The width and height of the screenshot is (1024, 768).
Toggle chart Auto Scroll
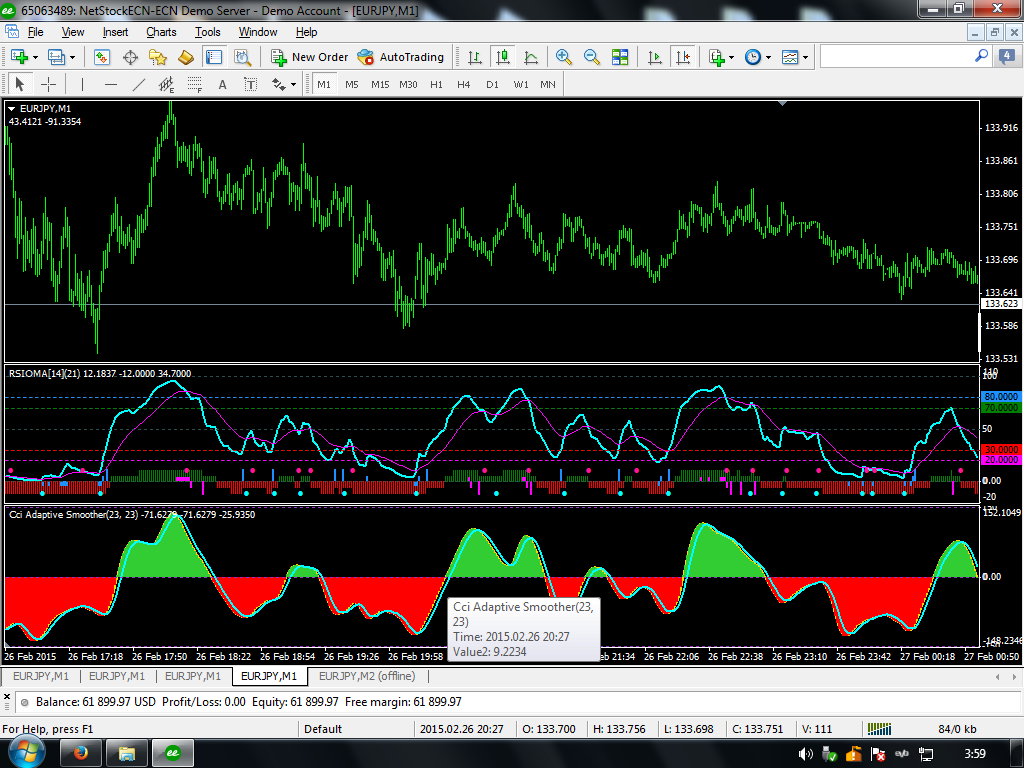pyautogui.click(x=655, y=57)
